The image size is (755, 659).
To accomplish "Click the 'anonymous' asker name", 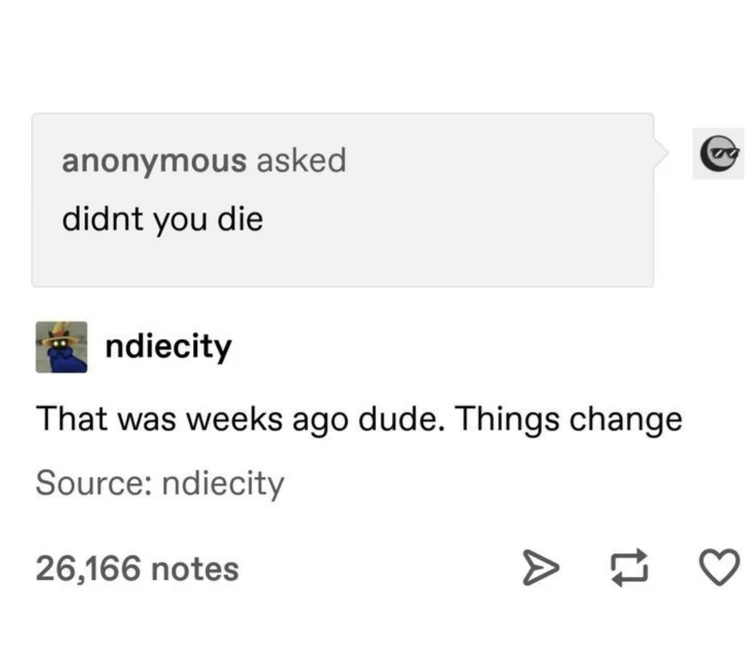I will tap(154, 160).
